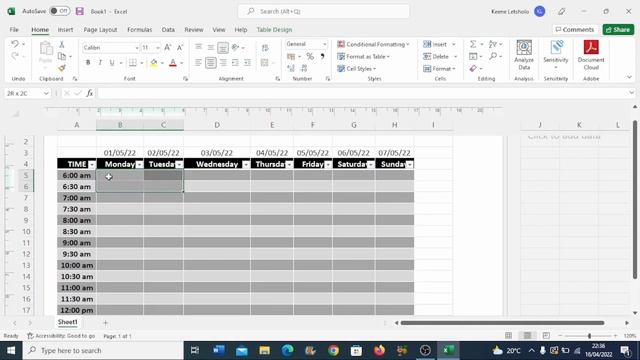The image size is (640, 360).
Task: Toggle Bold formatting
Action: tap(88, 62)
